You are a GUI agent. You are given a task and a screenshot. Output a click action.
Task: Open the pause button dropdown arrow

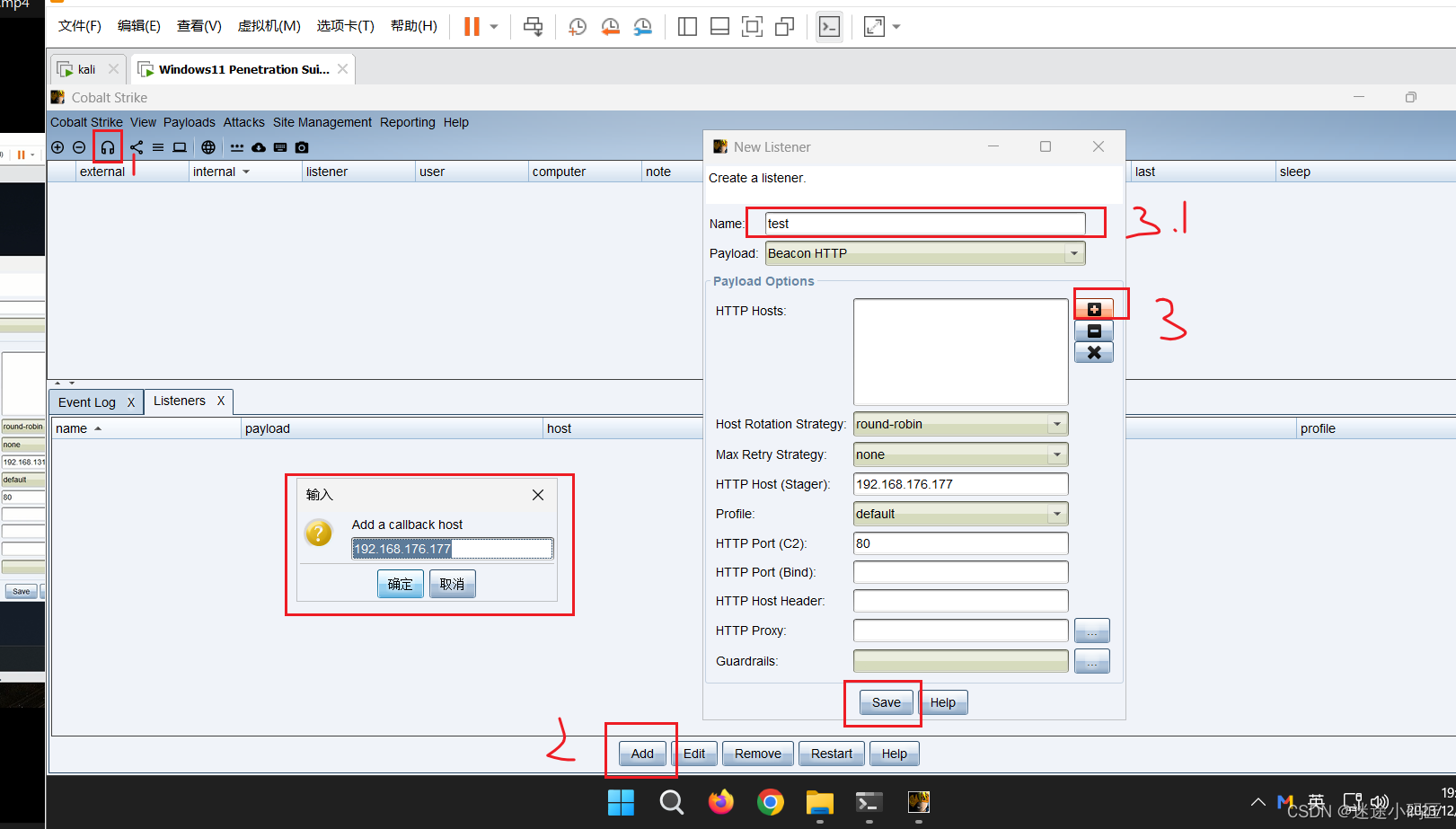[494, 27]
